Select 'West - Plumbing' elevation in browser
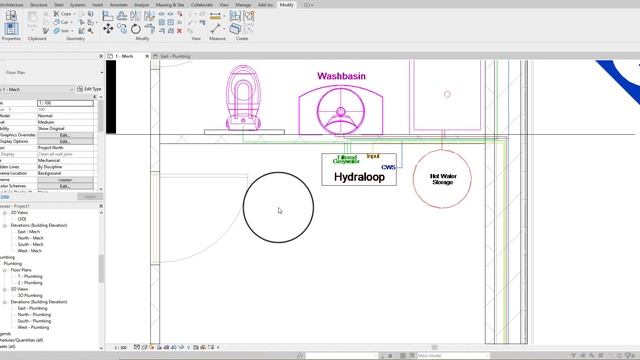Viewport: 640px width, 360px height. (x=33, y=327)
